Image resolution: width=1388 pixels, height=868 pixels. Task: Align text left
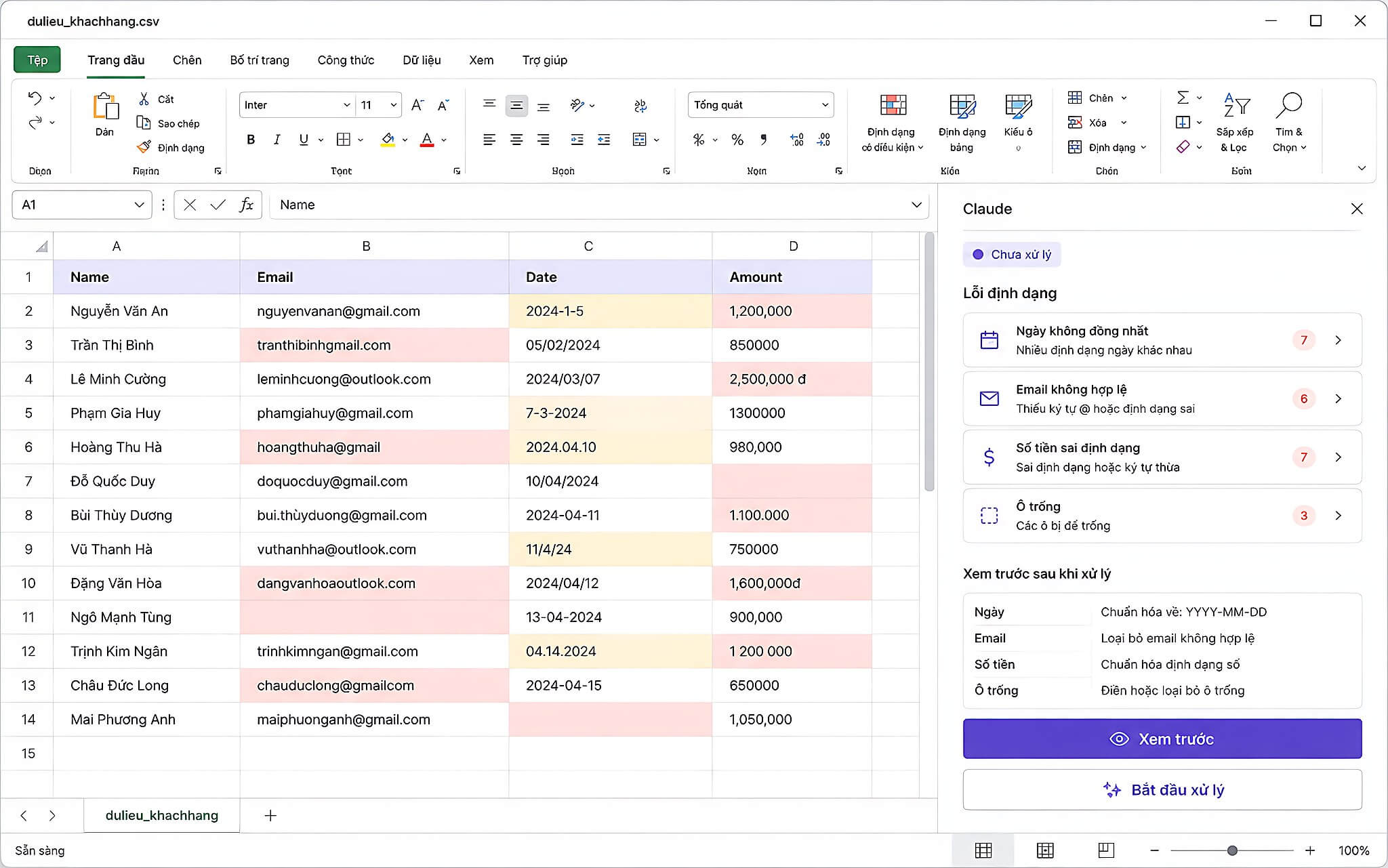(489, 140)
